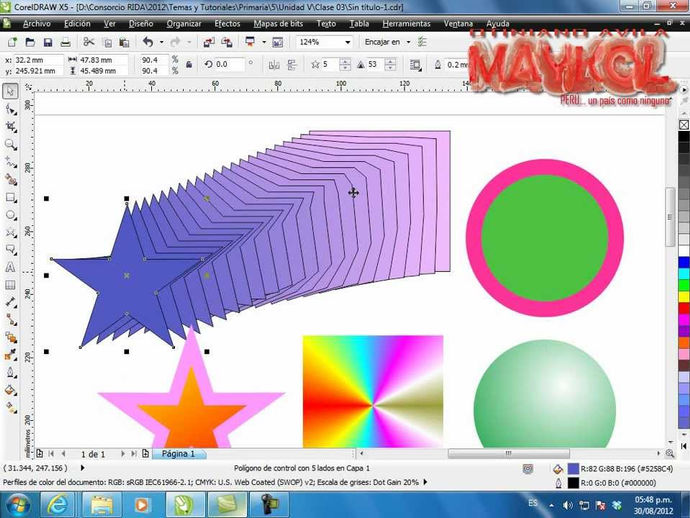Screen dimensions: 690x518
Task: Expand the Encajar en dropdown
Action: point(408,42)
